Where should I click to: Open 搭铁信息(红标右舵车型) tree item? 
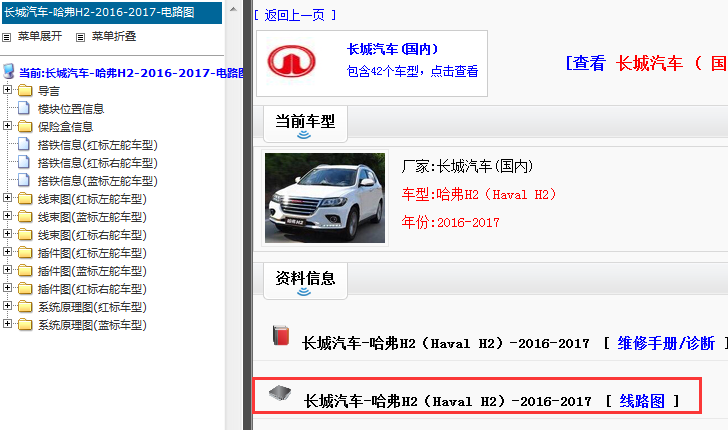tap(98, 163)
